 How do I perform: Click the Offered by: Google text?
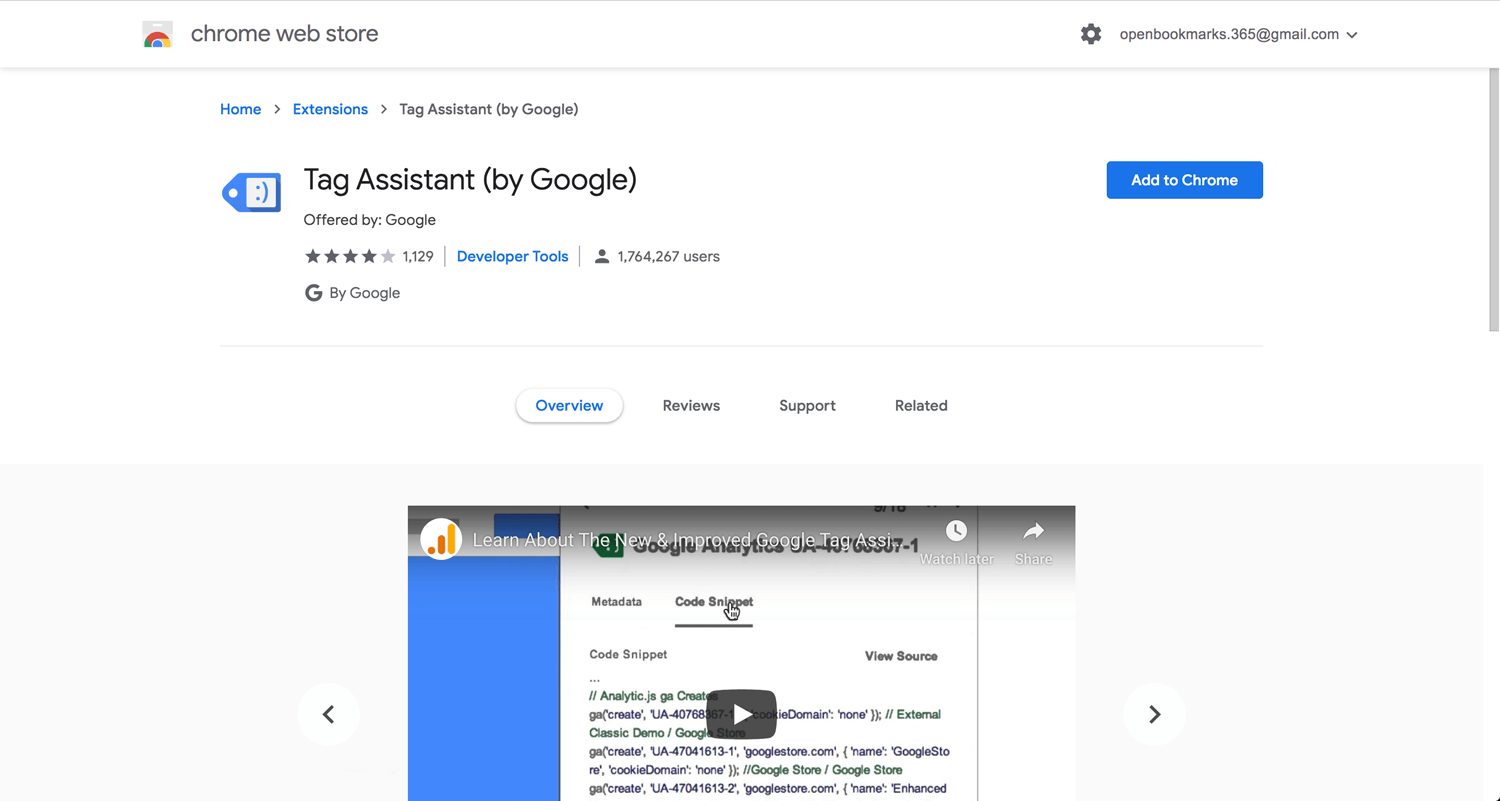[370, 220]
